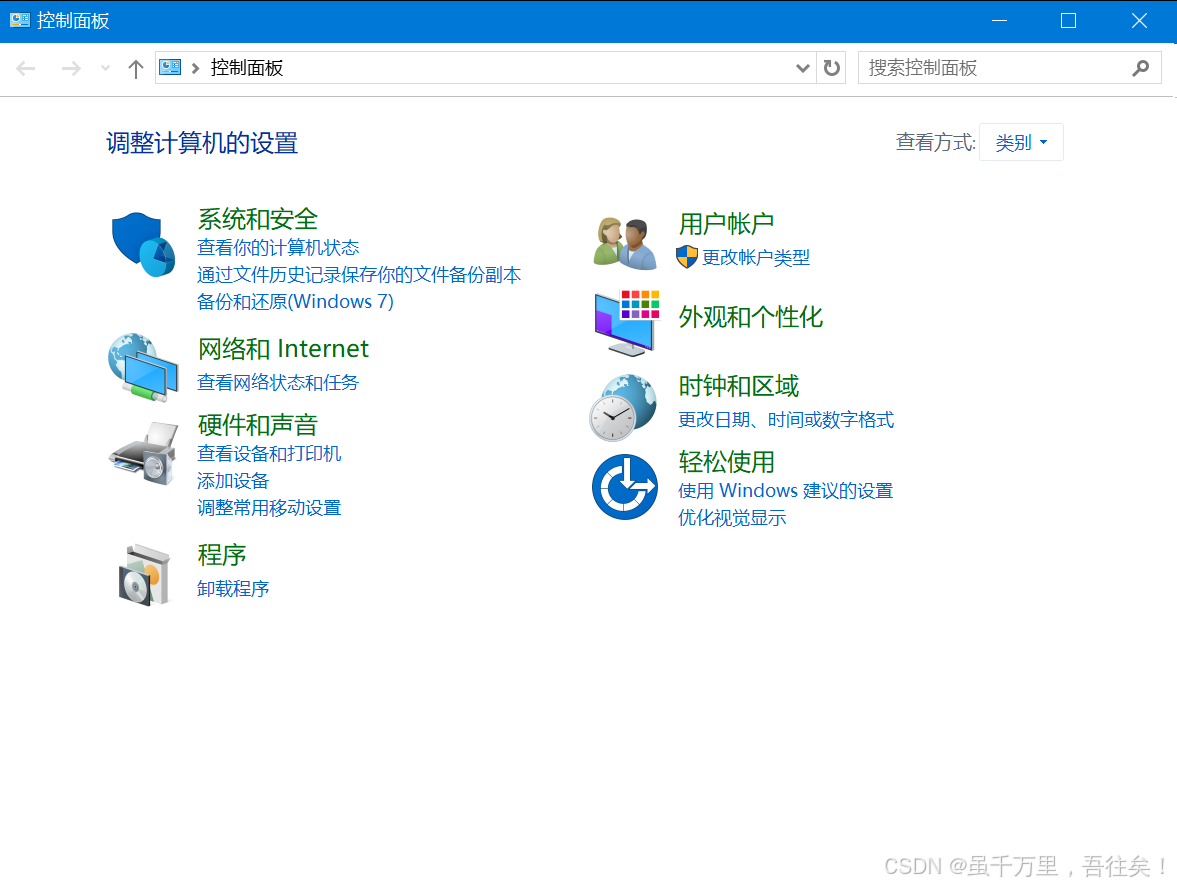The image size is (1177, 886).
Task: Open the 类别 view mode dropdown
Action: coord(1021,142)
